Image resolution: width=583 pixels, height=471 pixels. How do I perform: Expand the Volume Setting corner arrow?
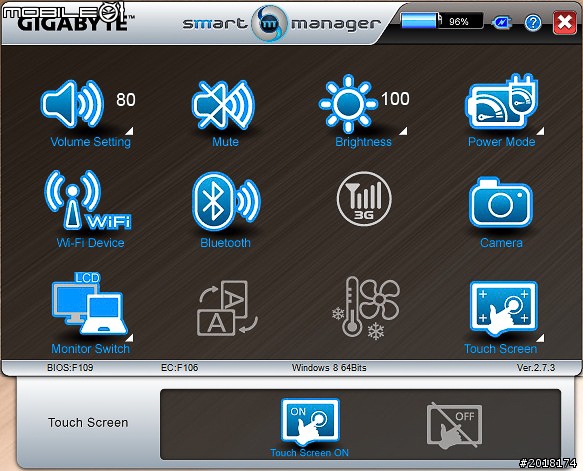129,131
